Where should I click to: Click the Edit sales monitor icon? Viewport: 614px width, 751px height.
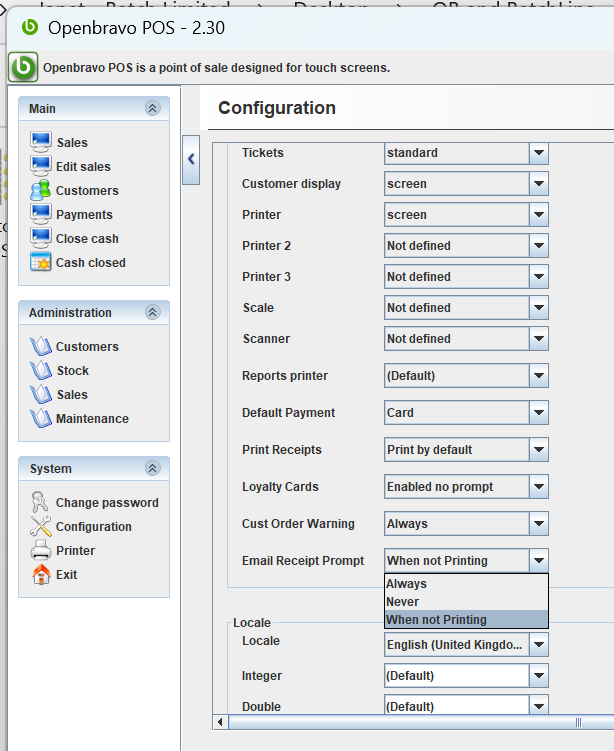coord(41,166)
